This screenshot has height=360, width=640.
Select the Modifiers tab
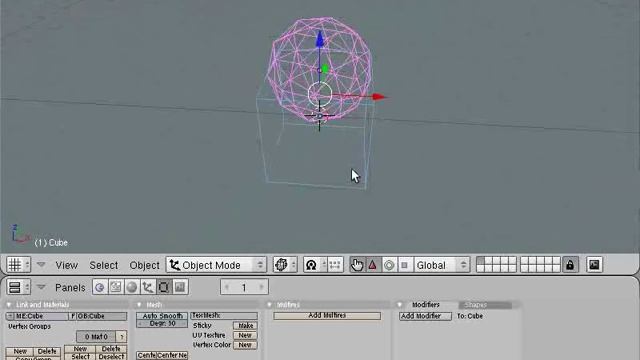pyautogui.click(x=426, y=305)
